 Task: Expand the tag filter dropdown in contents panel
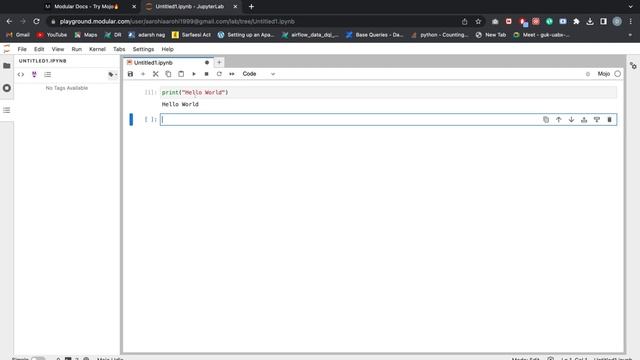[x=113, y=75]
